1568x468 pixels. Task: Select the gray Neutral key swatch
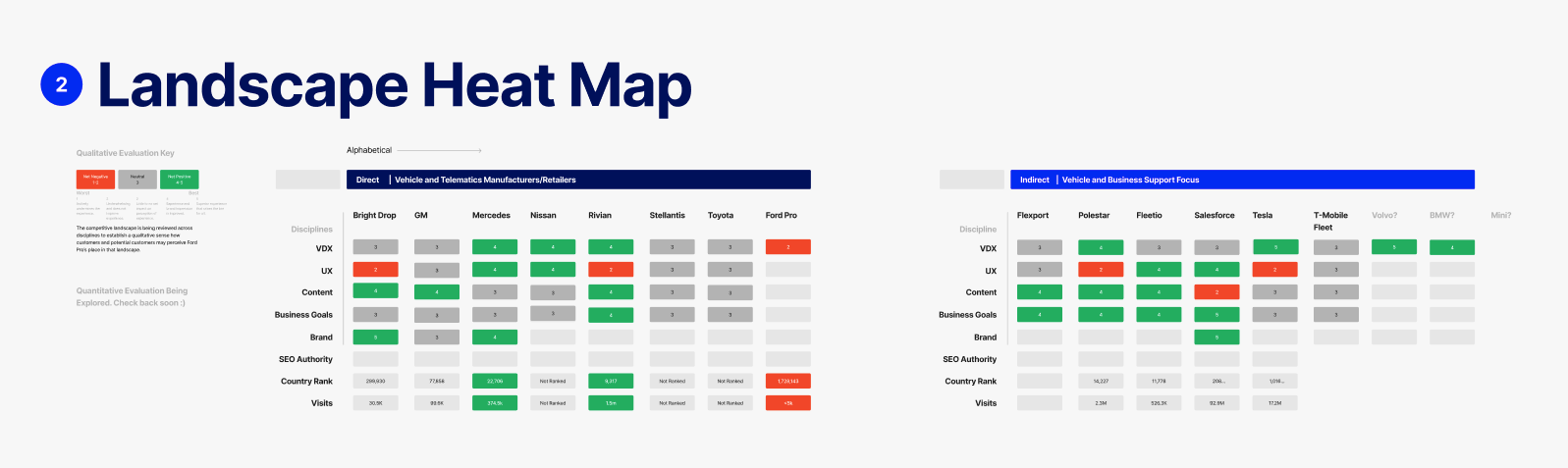pyautogui.click(x=137, y=180)
